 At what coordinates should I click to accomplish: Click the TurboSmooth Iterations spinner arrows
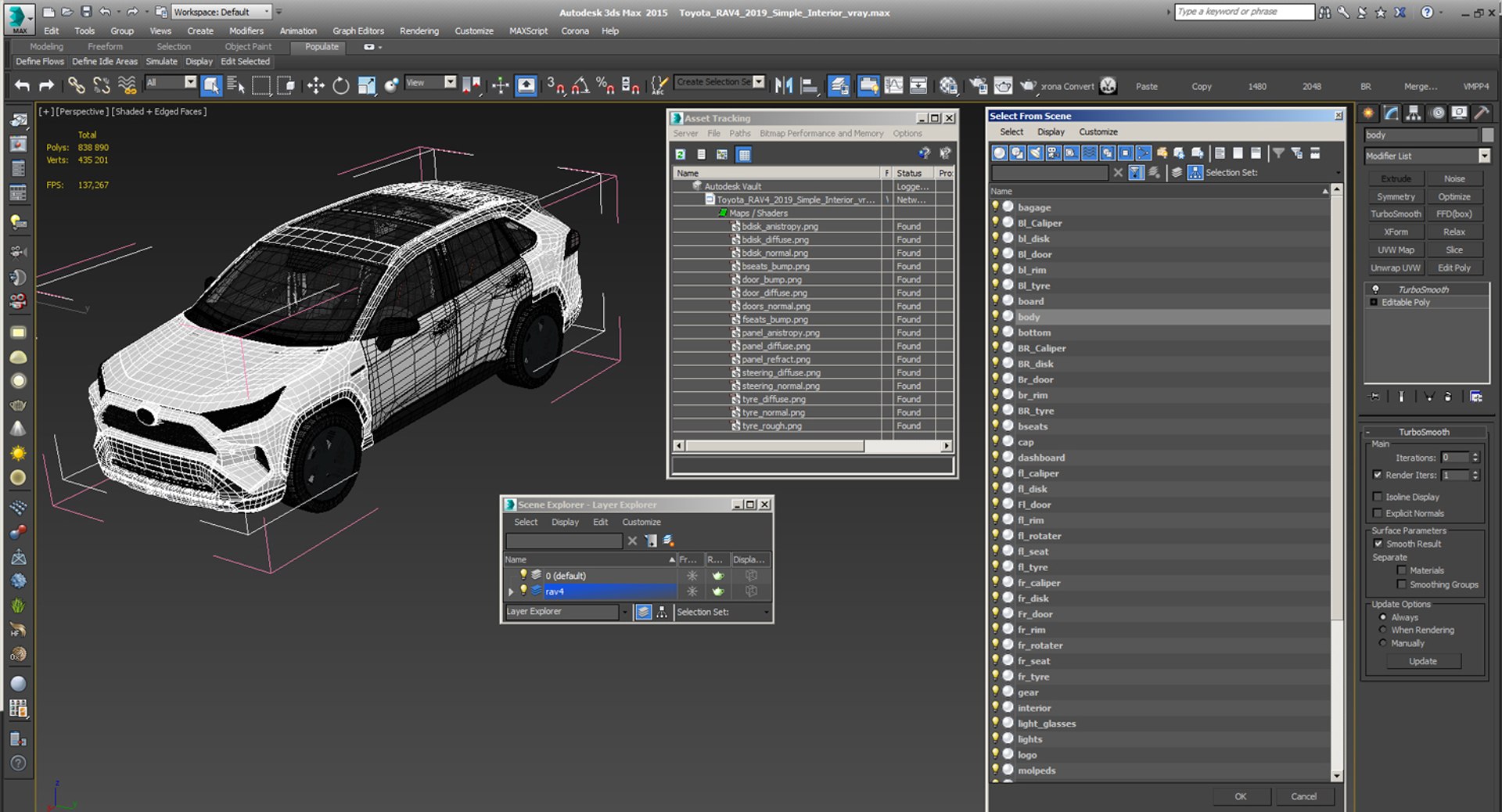(x=1475, y=458)
